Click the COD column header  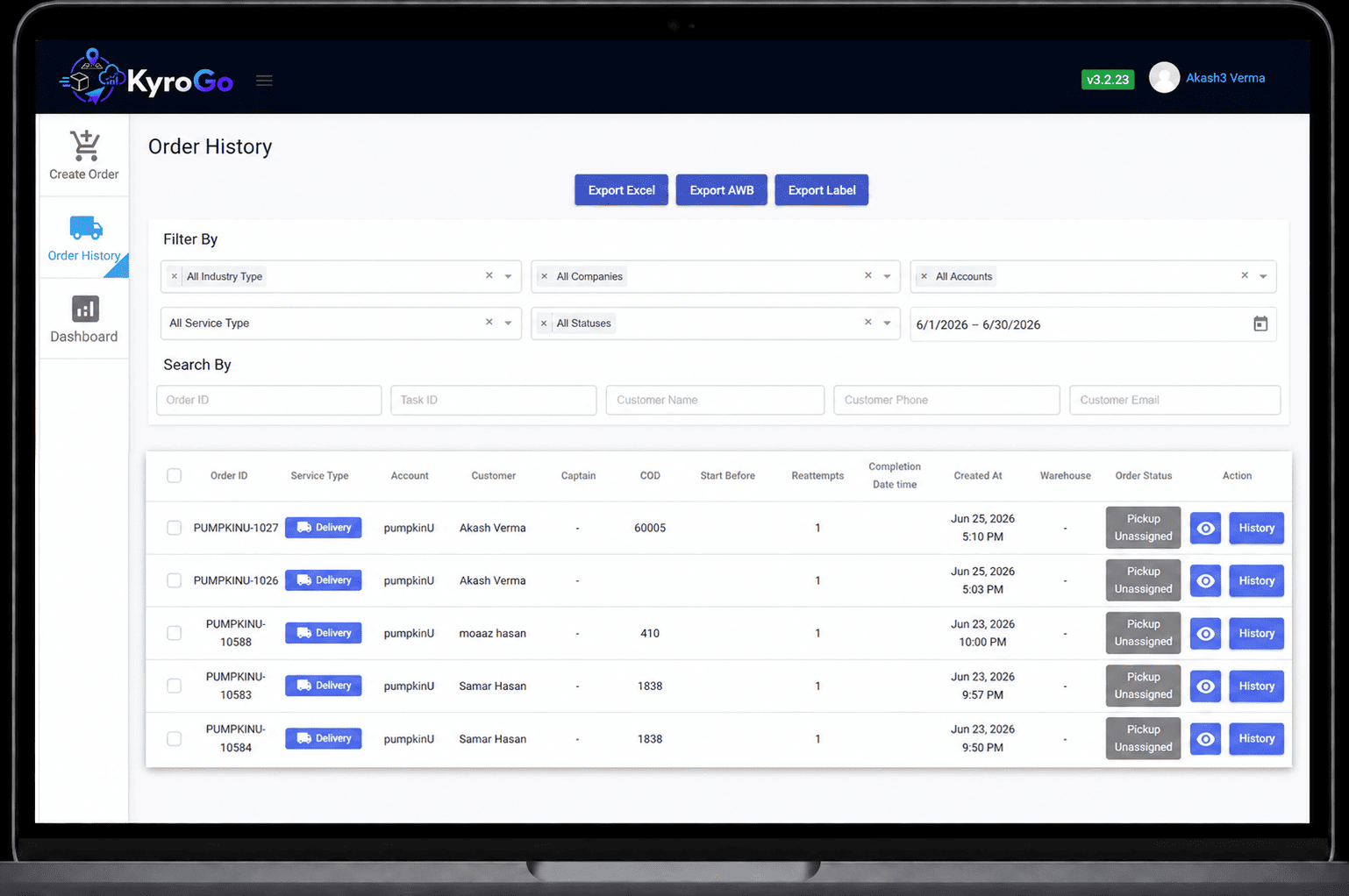click(x=650, y=476)
